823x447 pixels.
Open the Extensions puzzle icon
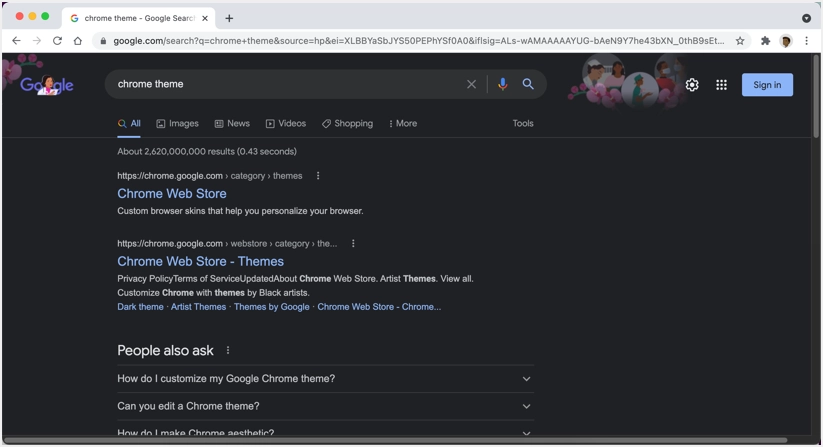(x=765, y=41)
